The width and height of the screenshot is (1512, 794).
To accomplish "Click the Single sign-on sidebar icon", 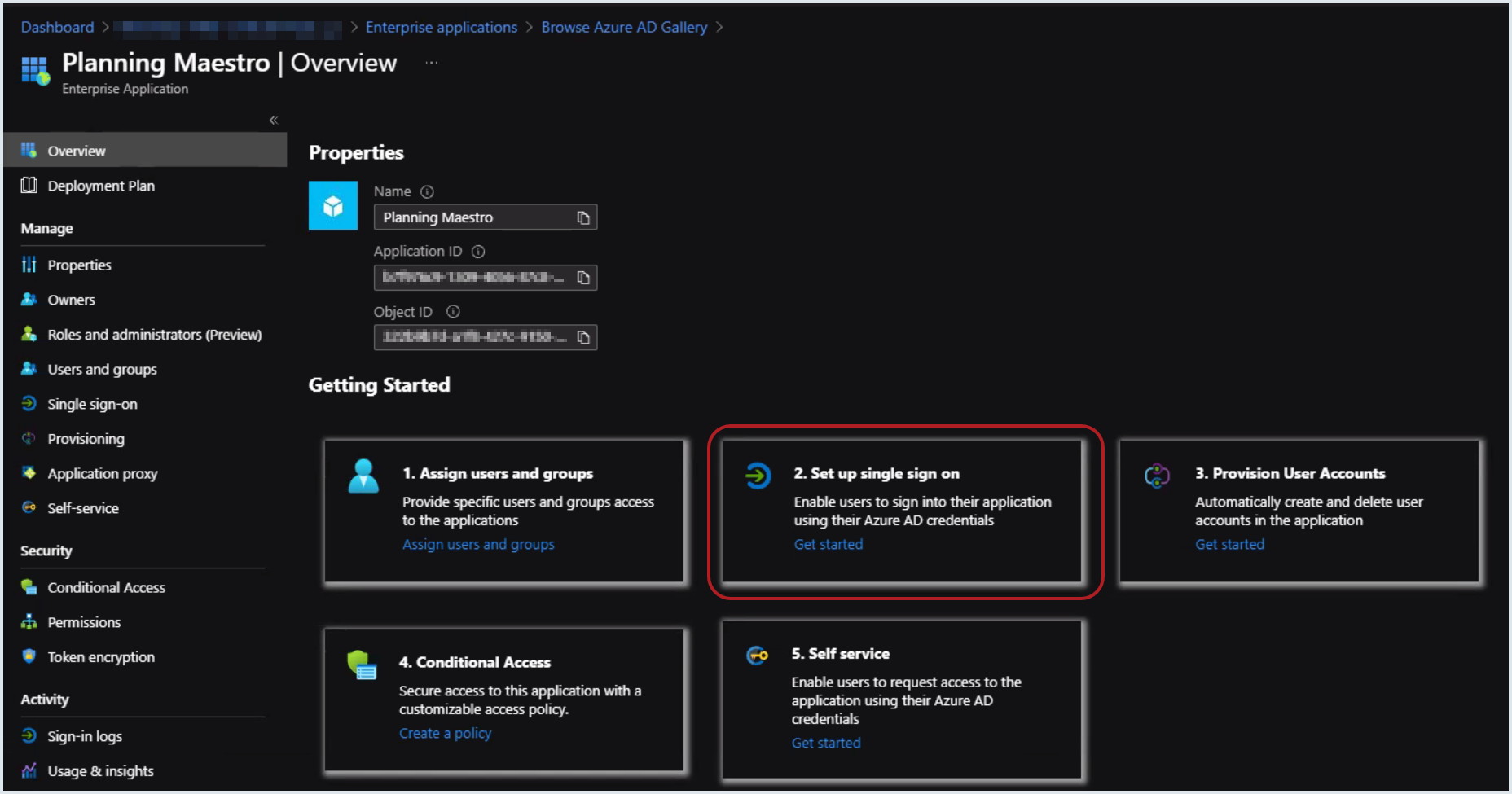I will coord(29,404).
